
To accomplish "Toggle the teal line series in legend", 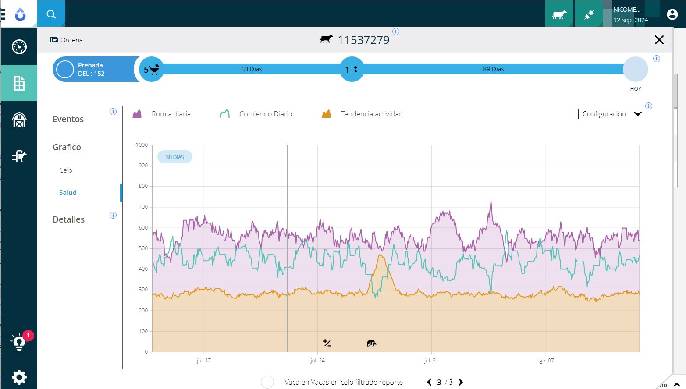I will tap(256, 114).
